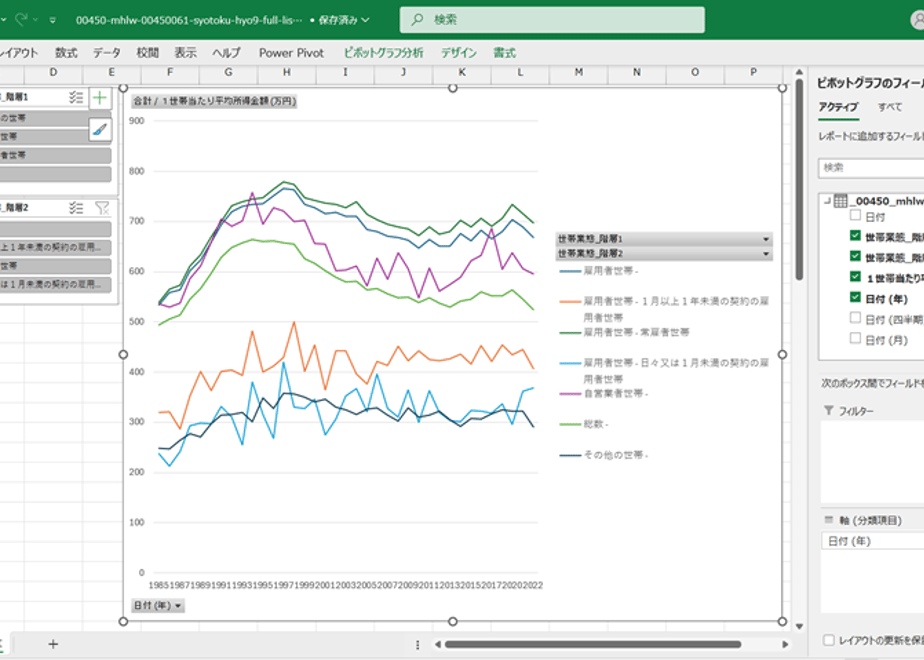Viewport: 924px width, 660px height.
Task: Click vertical scrollbar thumb
Action: tap(799, 180)
